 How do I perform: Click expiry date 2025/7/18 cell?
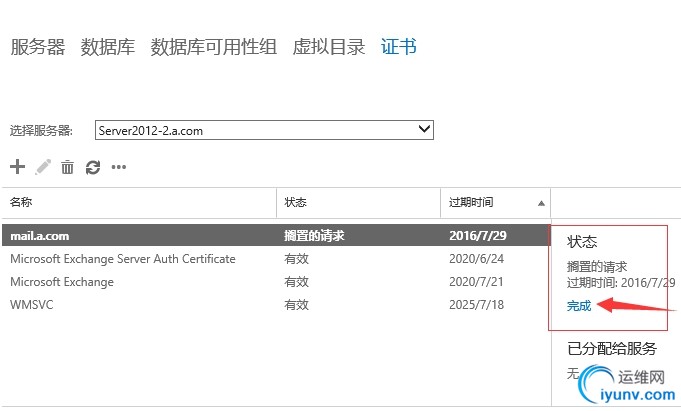(476, 305)
